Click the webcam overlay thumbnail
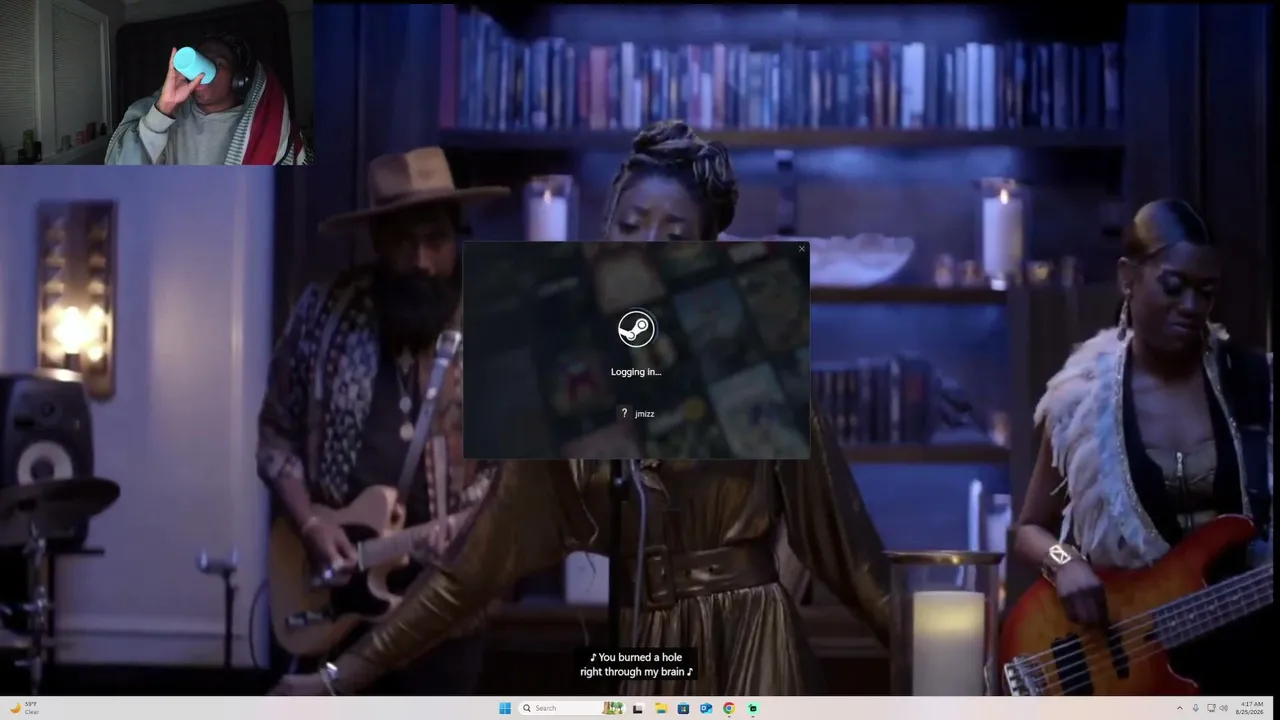Image resolution: width=1280 pixels, height=720 pixels. pos(156,82)
